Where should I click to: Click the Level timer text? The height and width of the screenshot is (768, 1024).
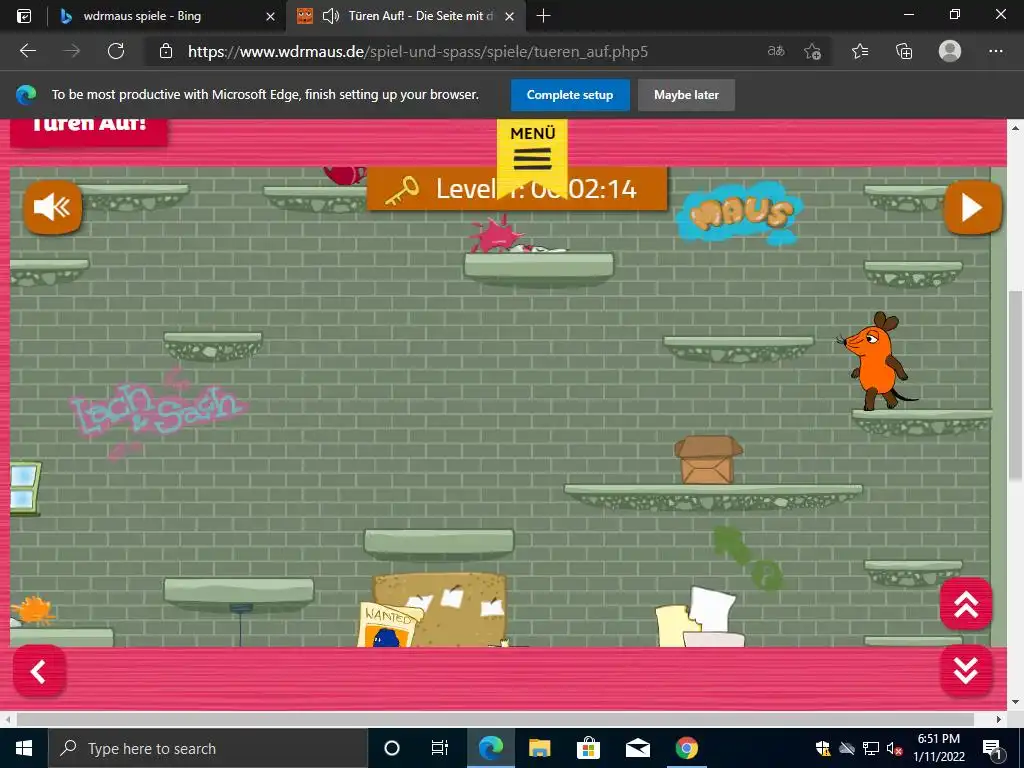pos(536,189)
